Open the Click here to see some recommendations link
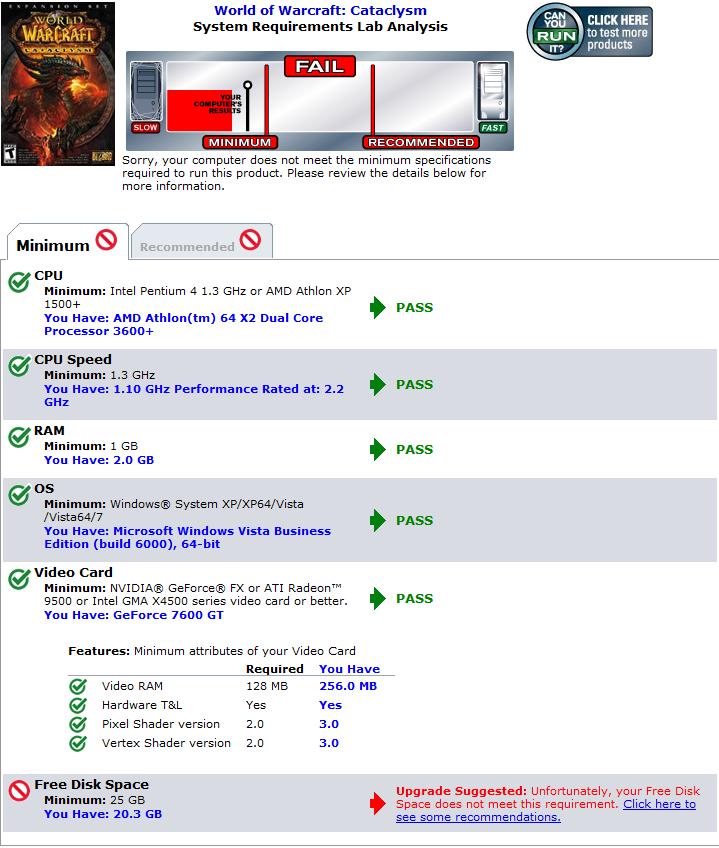 (x=546, y=811)
